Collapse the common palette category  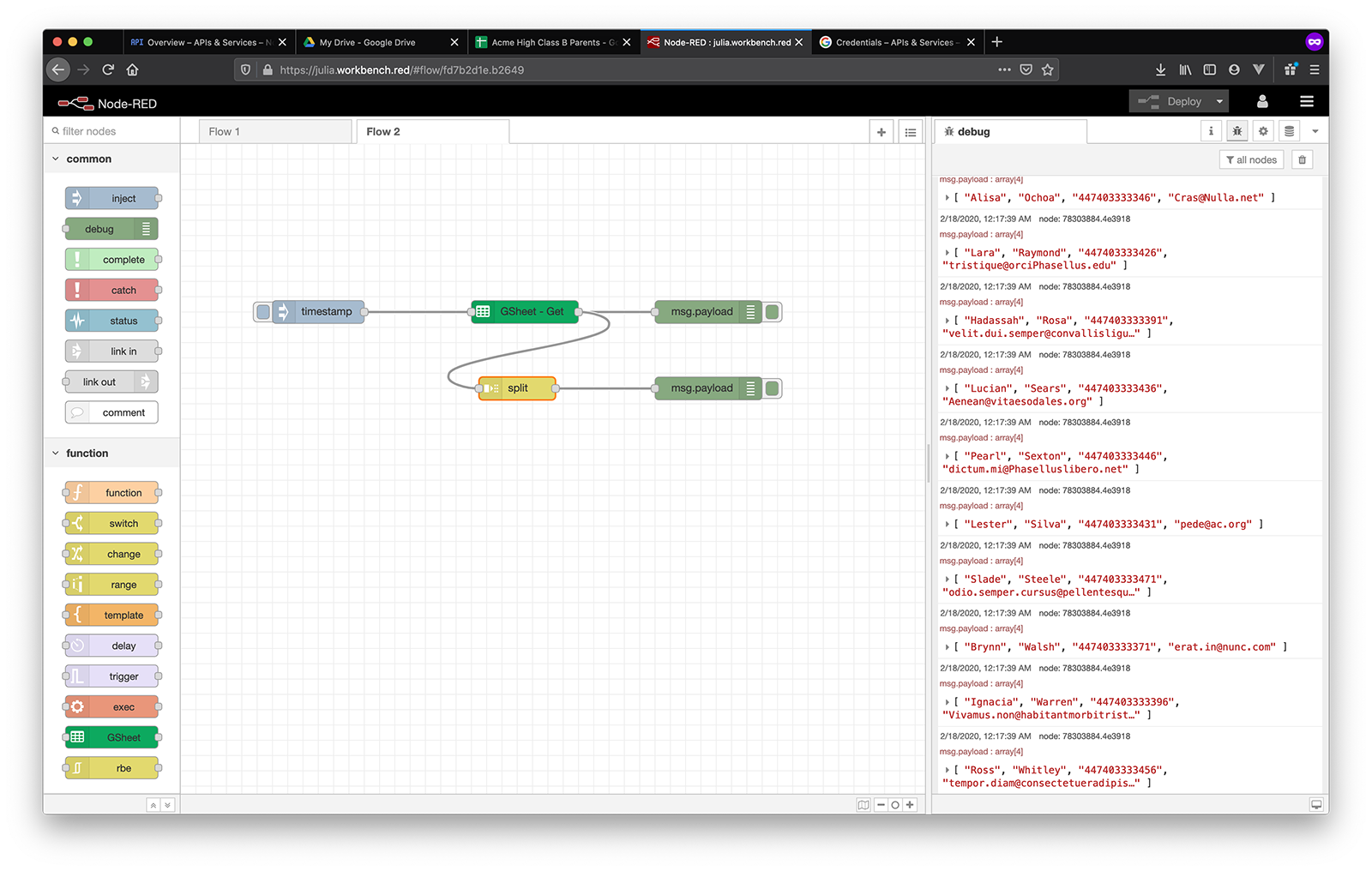57,159
